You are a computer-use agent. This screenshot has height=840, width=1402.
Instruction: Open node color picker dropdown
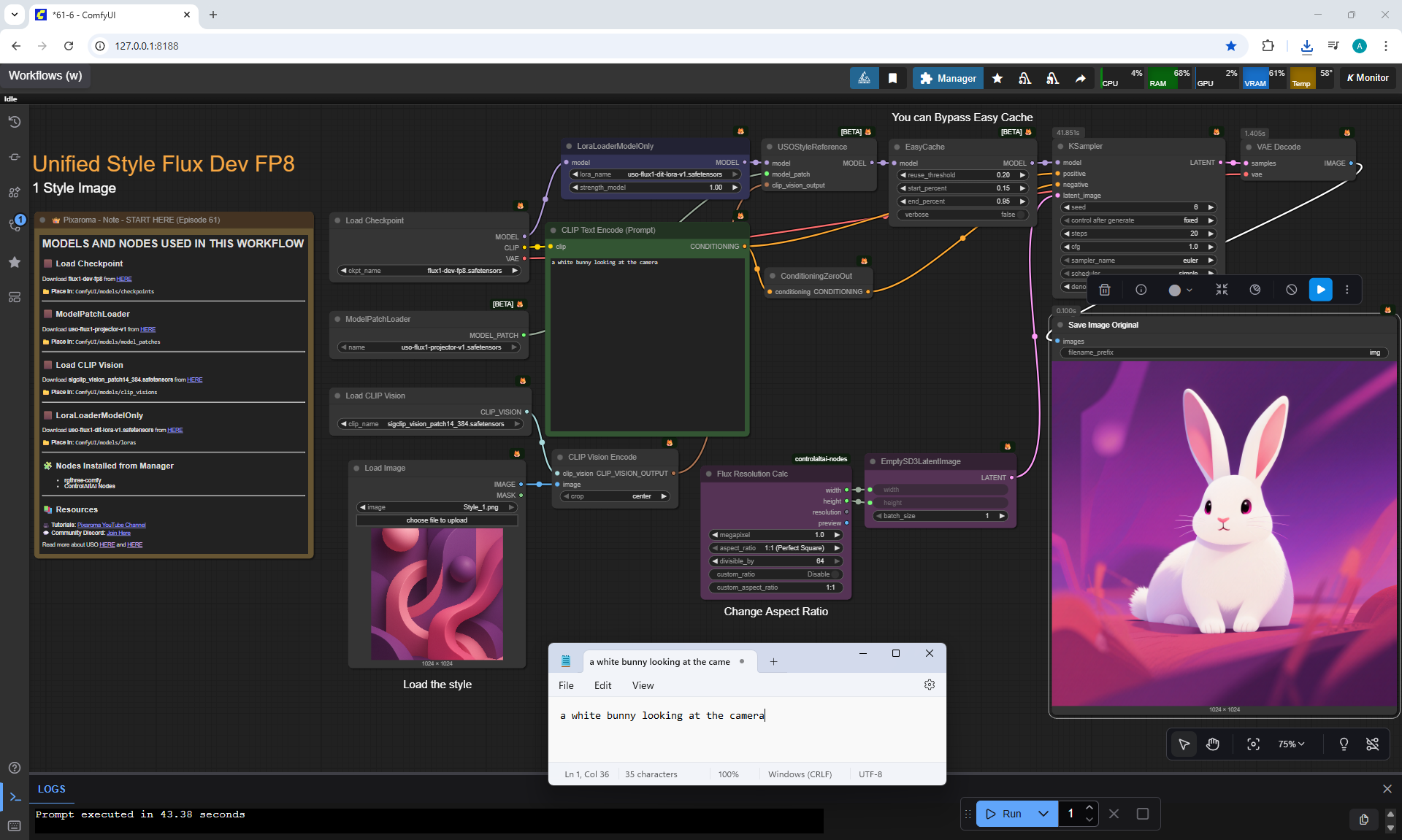[1179, 290]
